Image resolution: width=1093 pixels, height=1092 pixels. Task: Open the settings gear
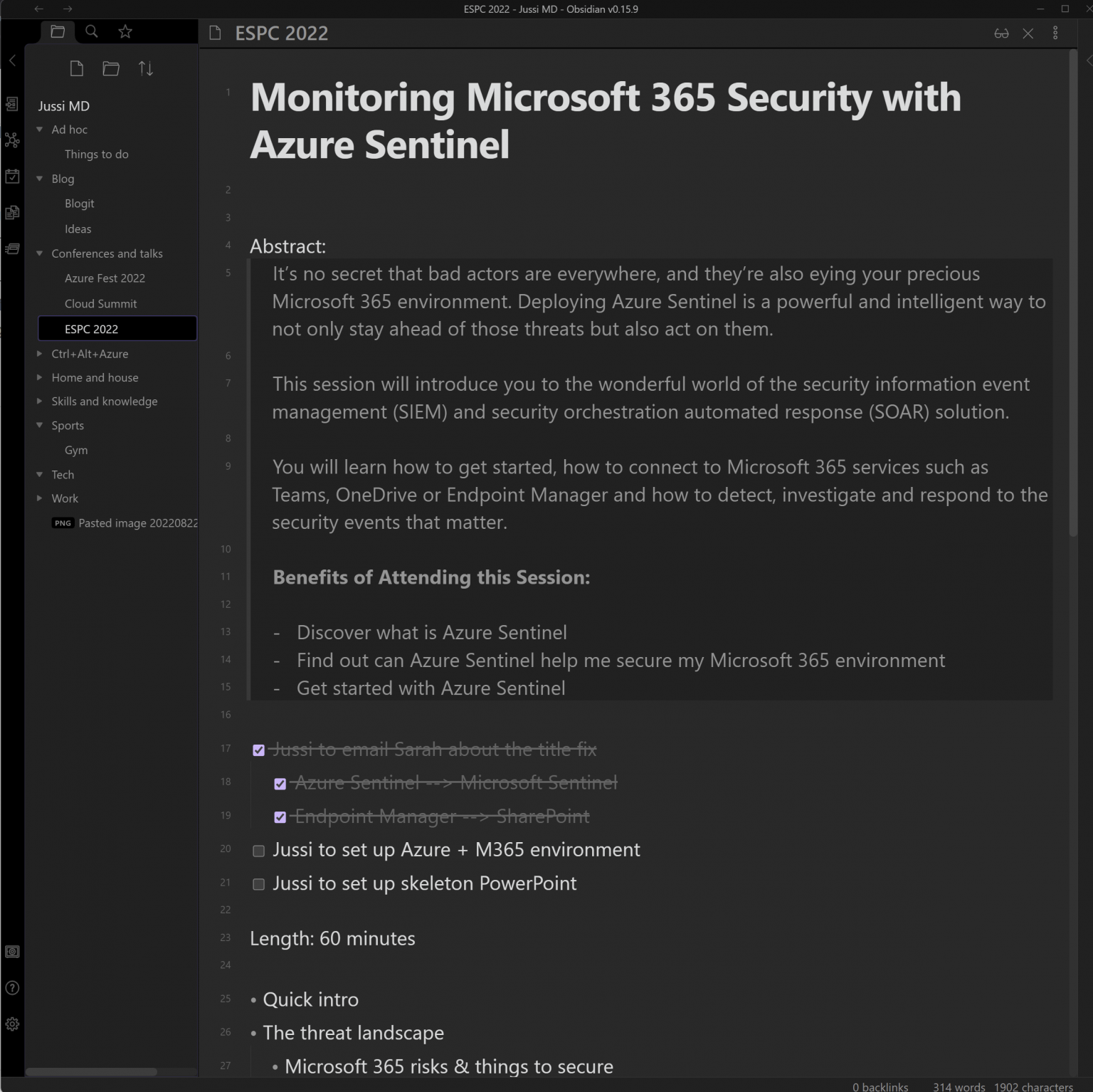12,1024
